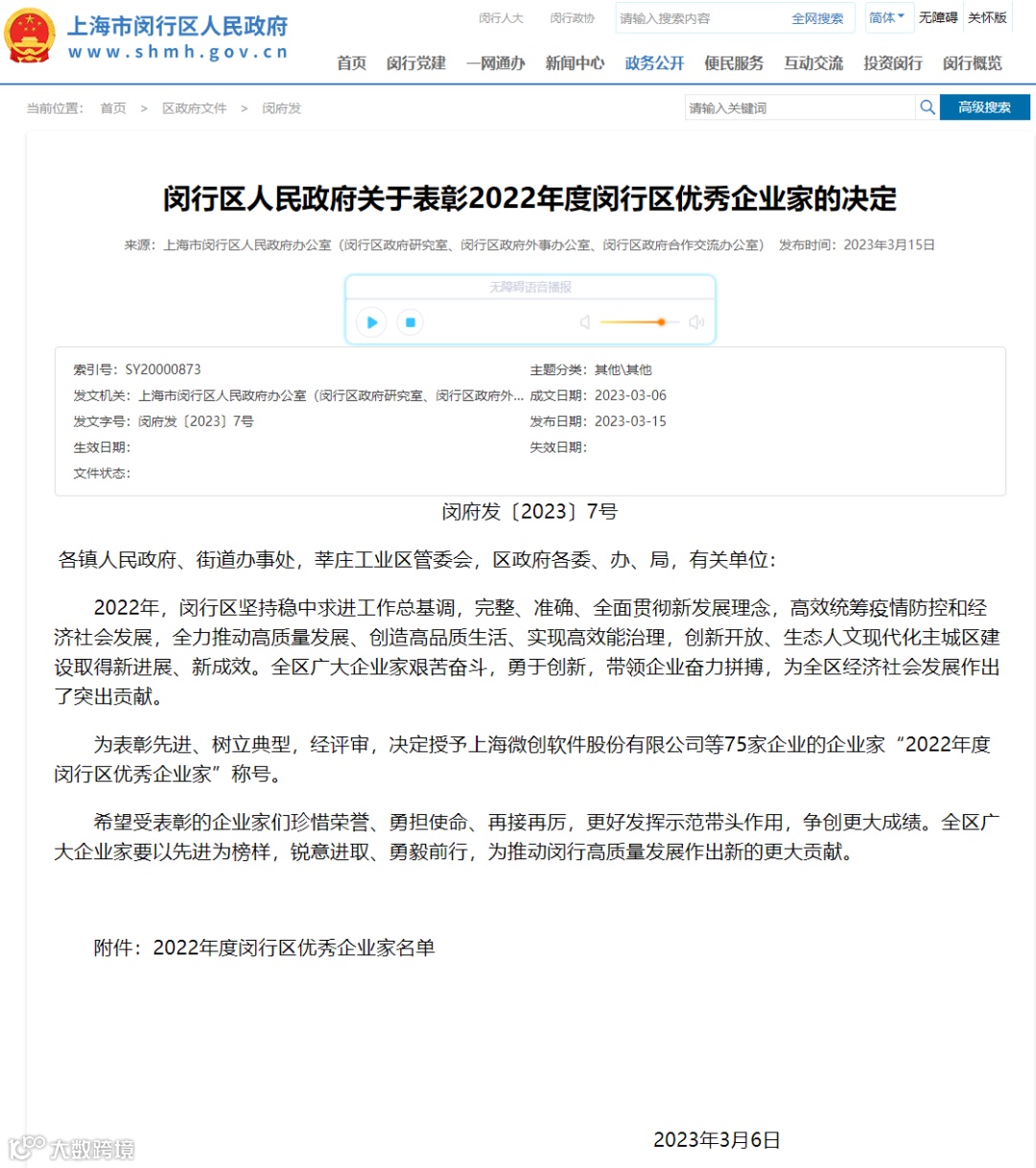Viewport: 1036px width, 1168px height.
Task: Click the 索引号 SY20000873 text
Action: (137, 369)
